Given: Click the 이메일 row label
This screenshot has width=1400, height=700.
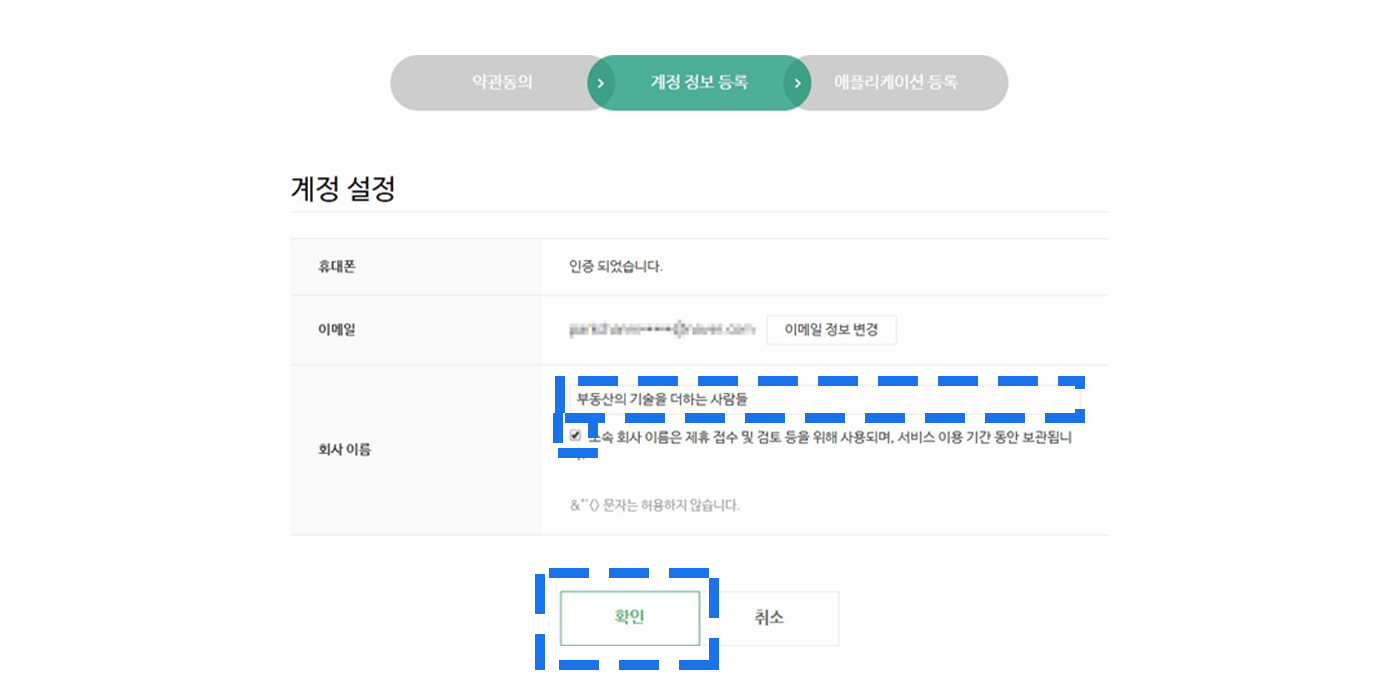Looking at the screenshot, I should pyautogui.click(x=337, y=329).
